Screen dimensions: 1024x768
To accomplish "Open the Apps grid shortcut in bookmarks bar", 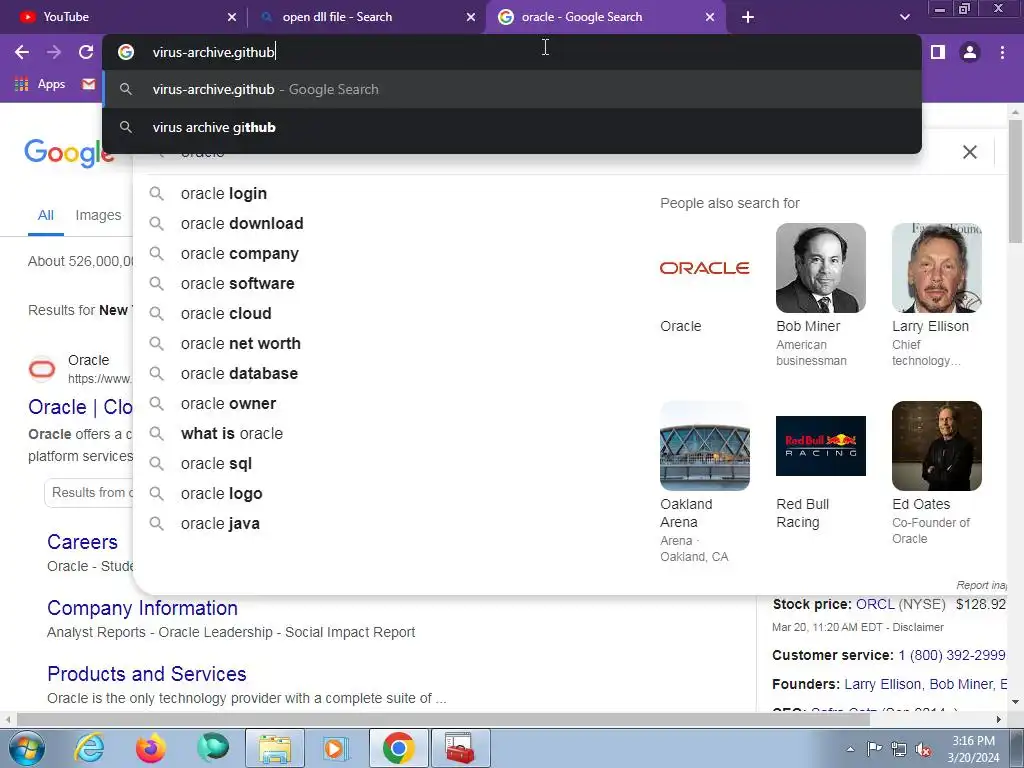I will pos(40,84).
